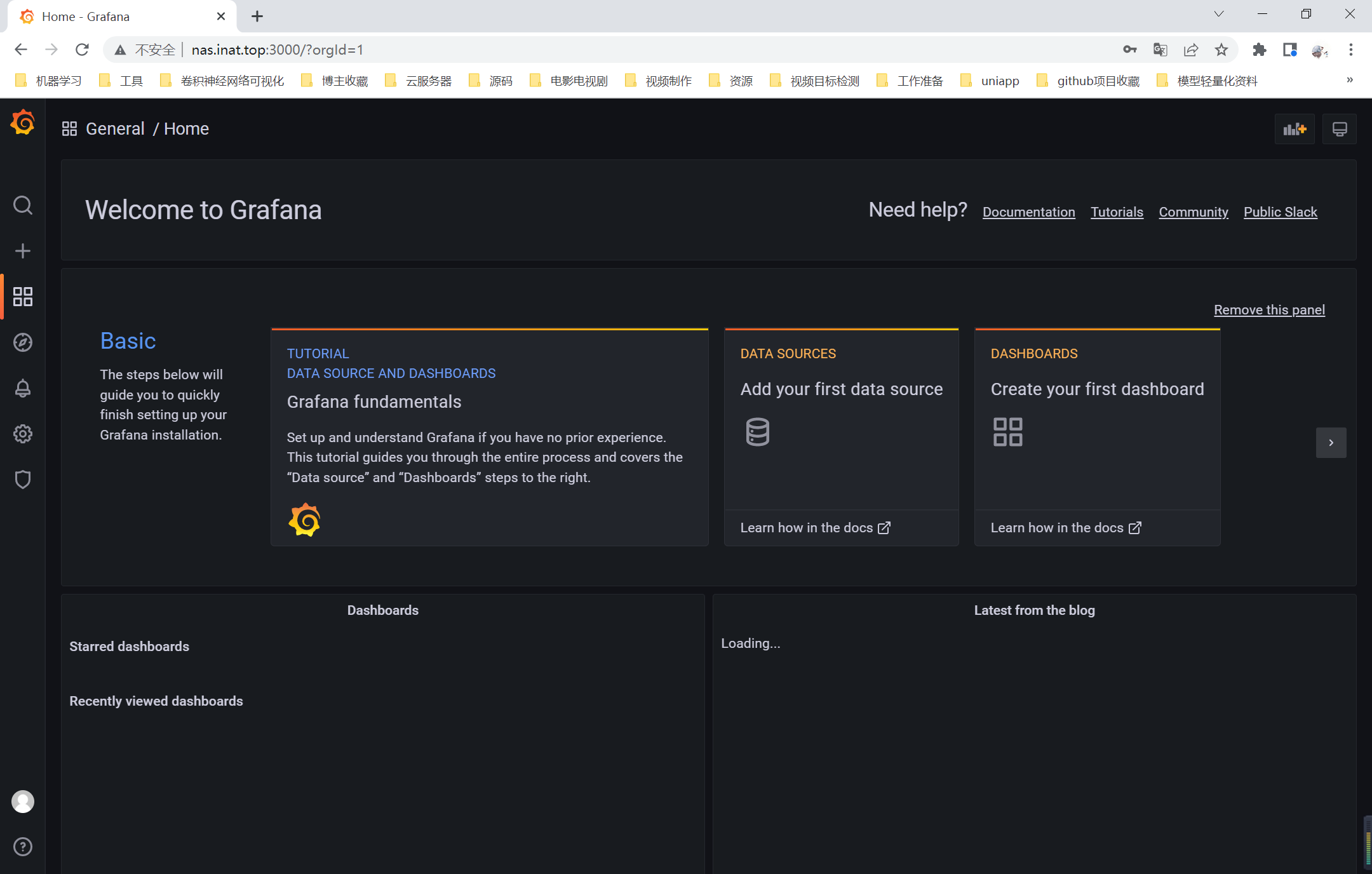This screenshot has width=1372, height=874.
Task: Open the browser Extensions puzzle icon
Action: pos(1260,50)
